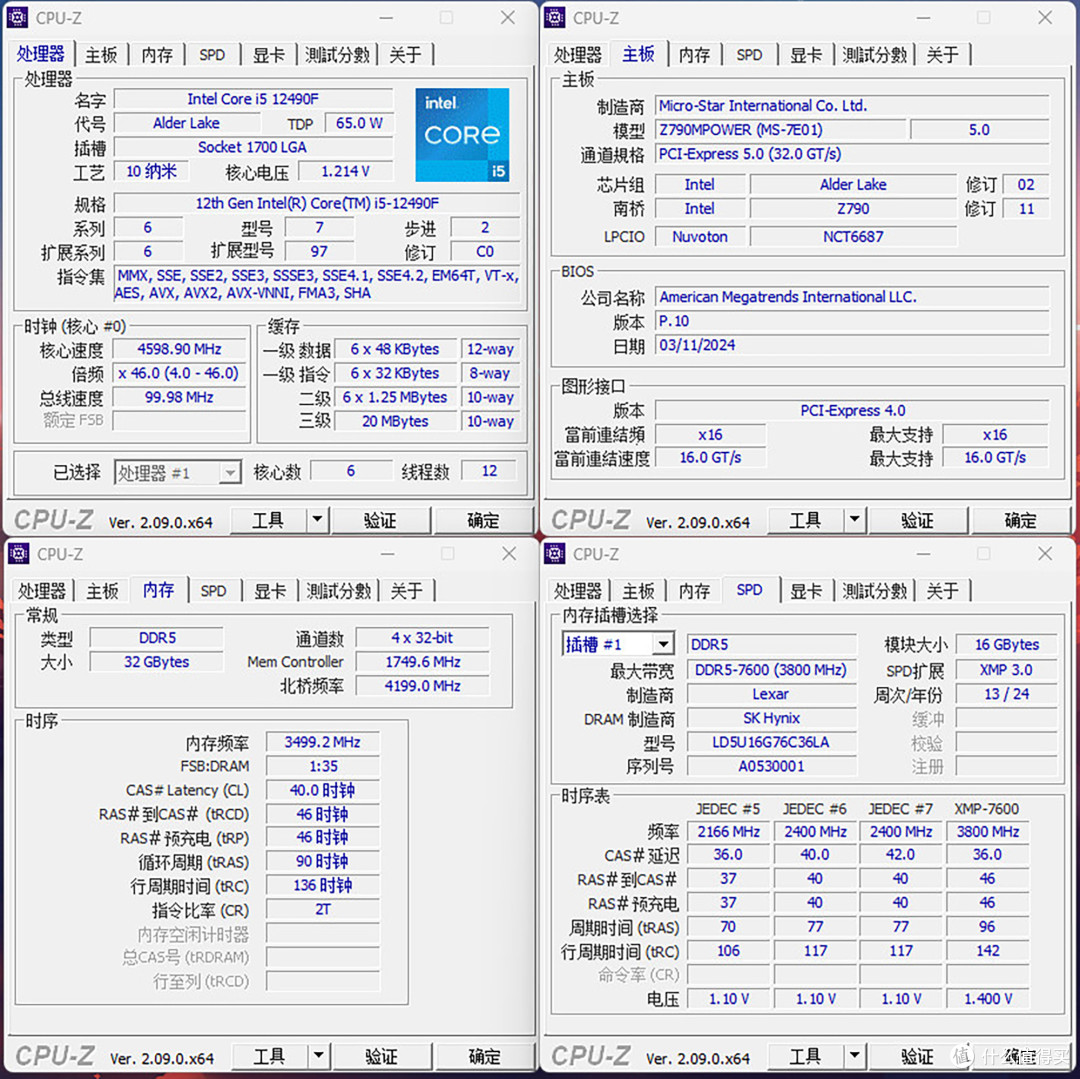1080x1079 pixels.
Task: Switch to the 内存 tab in the motherboard window
Action: pyautogui.click(x=694, y=54)
